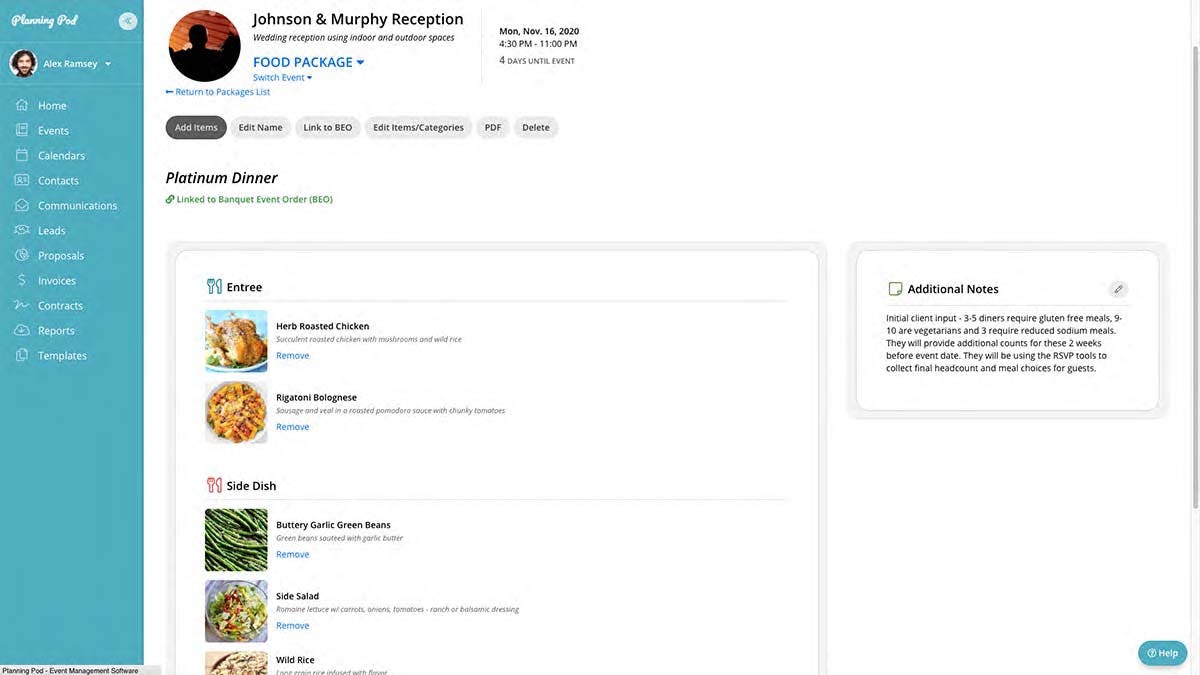Go to Contracts page
The width and height of the screenshot is (1200, 675).
[x=60, y=306]
